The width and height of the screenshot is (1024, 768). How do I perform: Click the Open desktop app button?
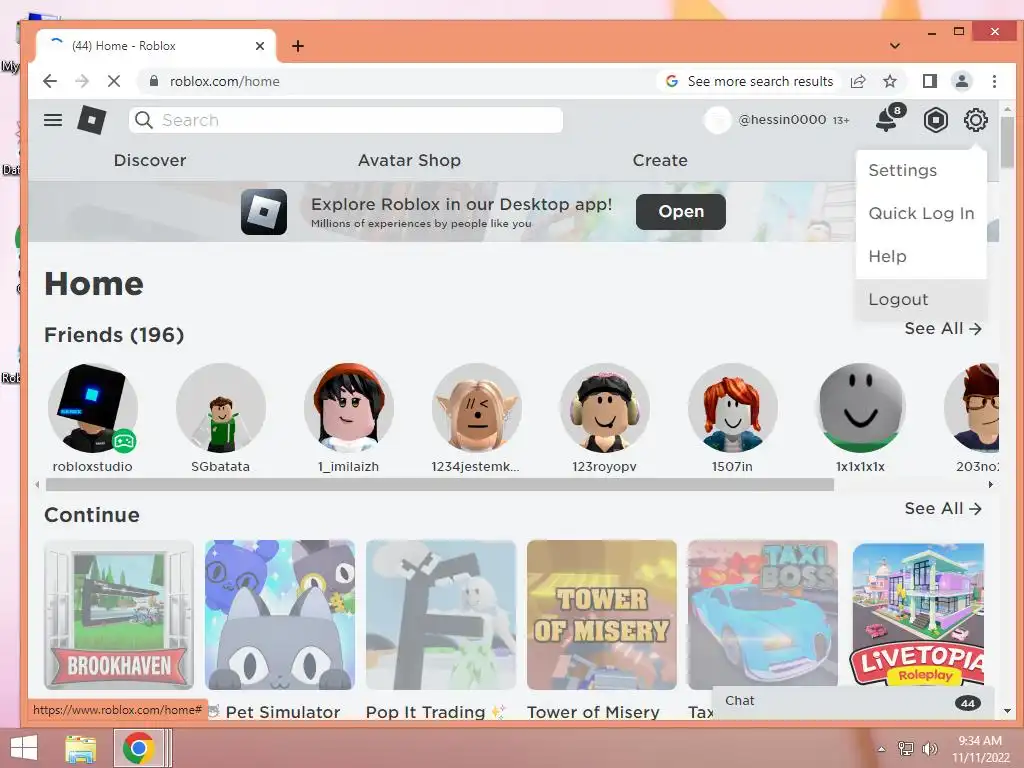tap(680, 212)
